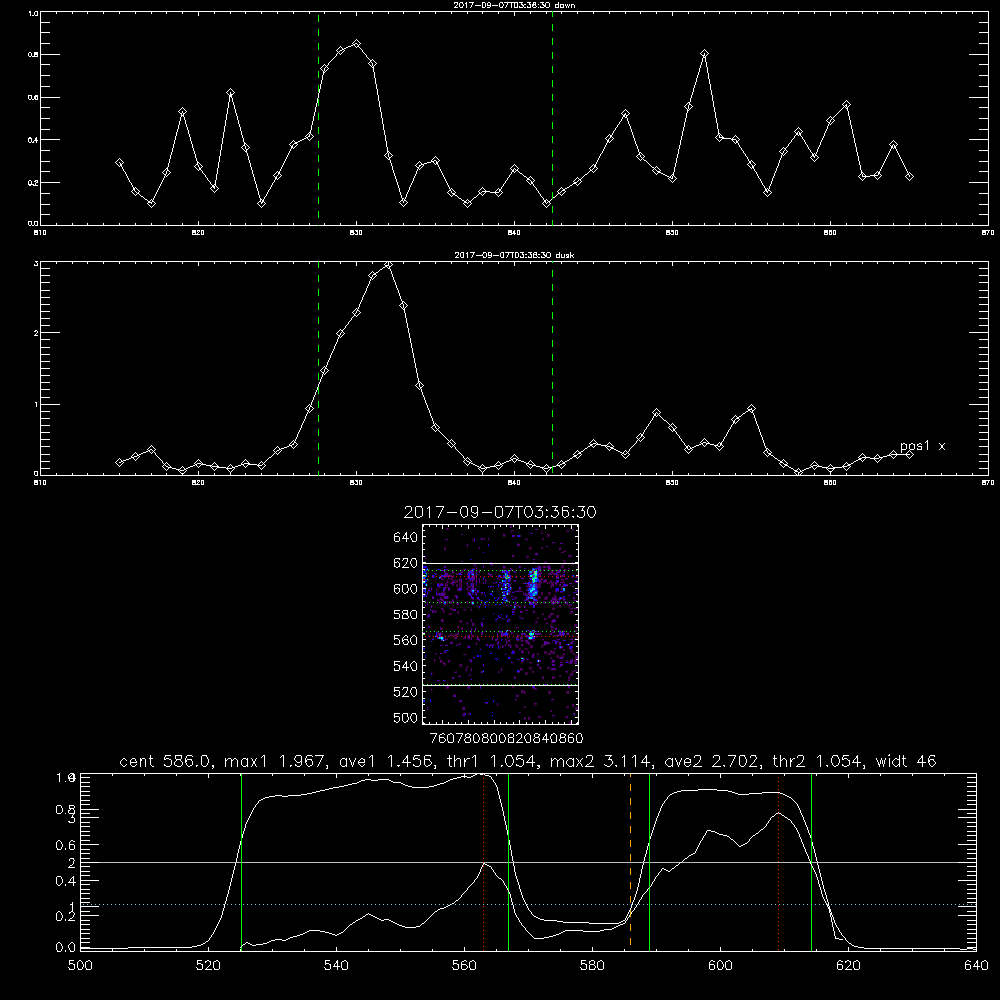1000x1000 pixels.
Task: Click the spectral image titled 2017-09-07T03:36:30
Action: click(x=500, y=624)
